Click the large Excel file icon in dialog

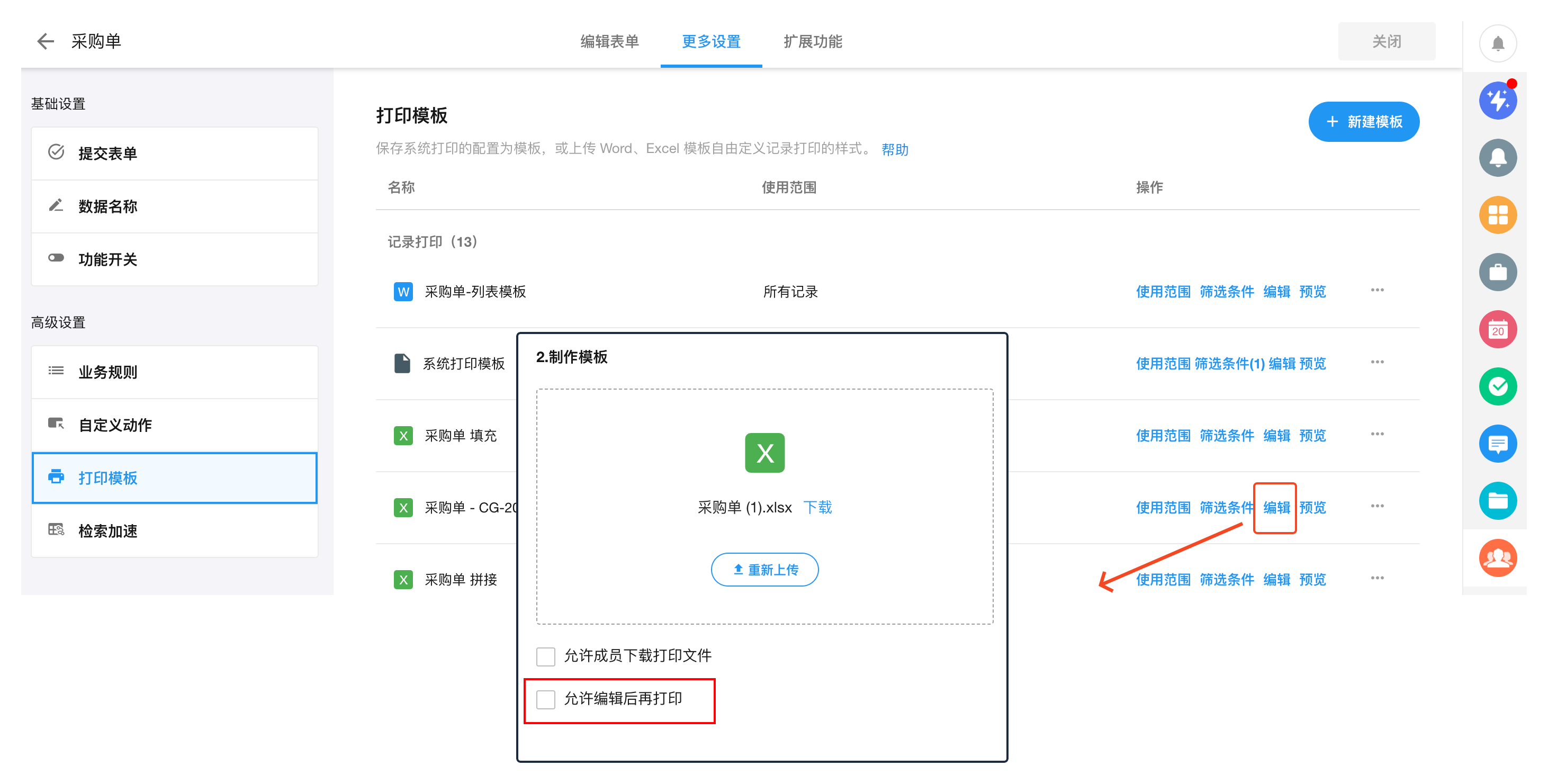click(764, 453)
